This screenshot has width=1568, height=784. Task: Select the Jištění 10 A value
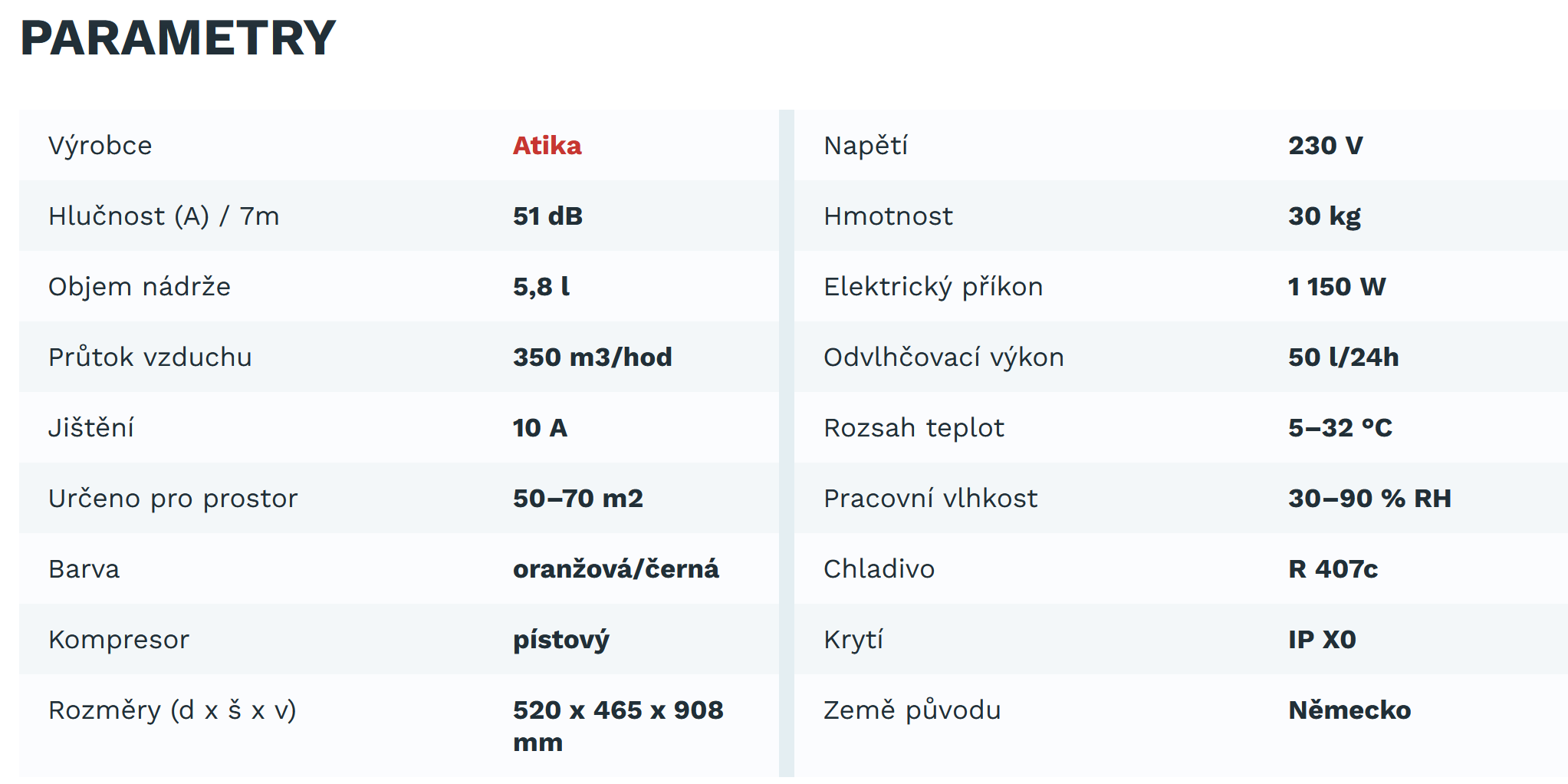click(540, 428)
